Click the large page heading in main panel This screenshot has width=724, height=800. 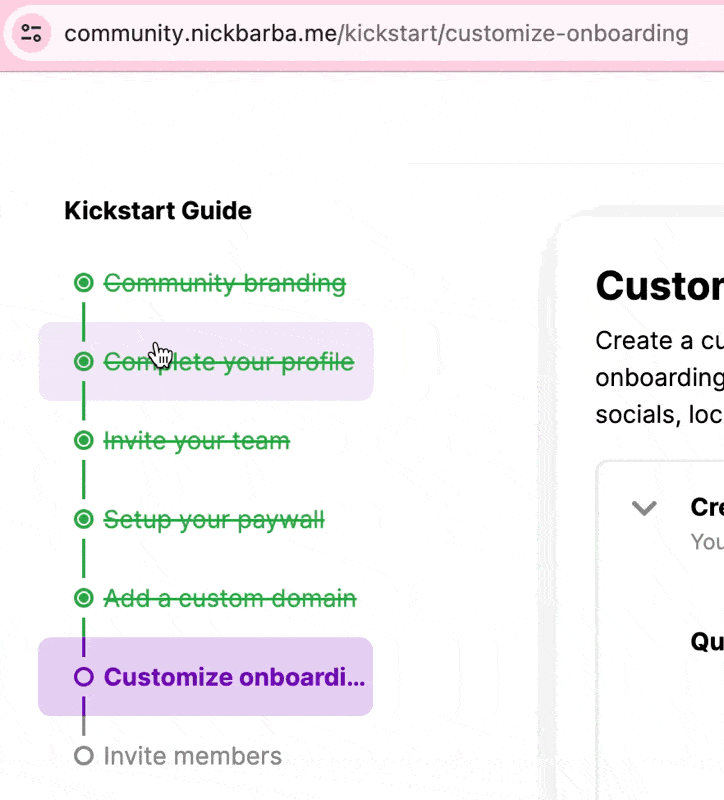pos(660,286)
